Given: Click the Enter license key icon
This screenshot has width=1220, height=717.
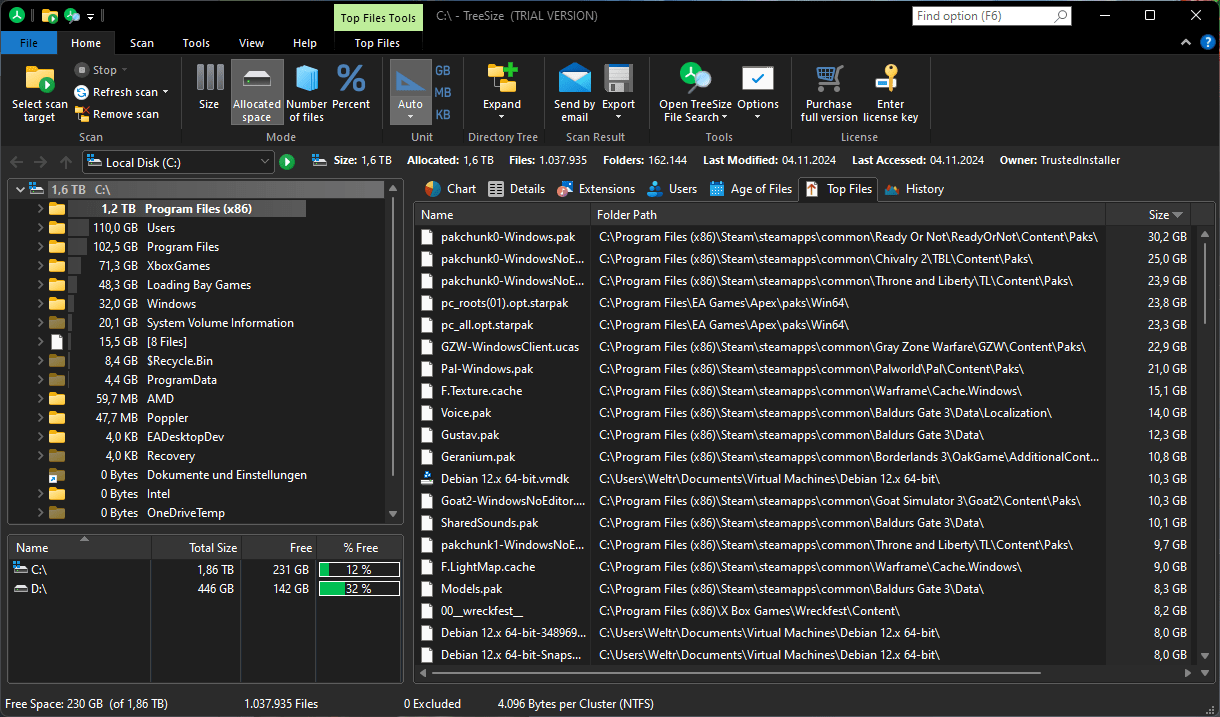Looking at the screenshot, I should [x=890, y=79].
